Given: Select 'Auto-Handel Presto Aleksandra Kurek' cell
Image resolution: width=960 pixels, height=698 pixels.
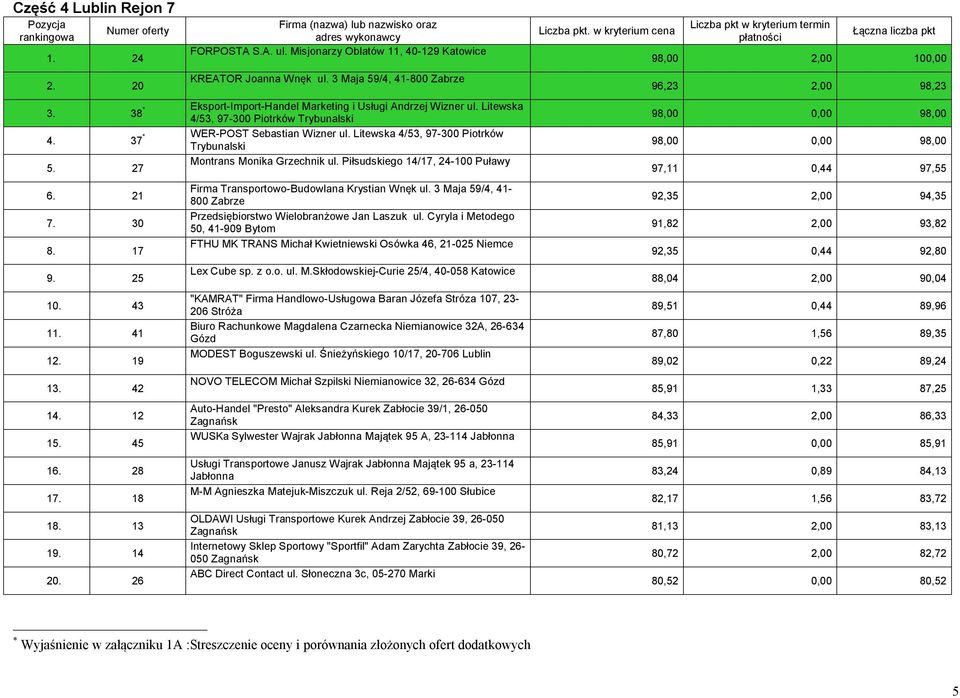Looking at the screenshot, I should 358,416.
